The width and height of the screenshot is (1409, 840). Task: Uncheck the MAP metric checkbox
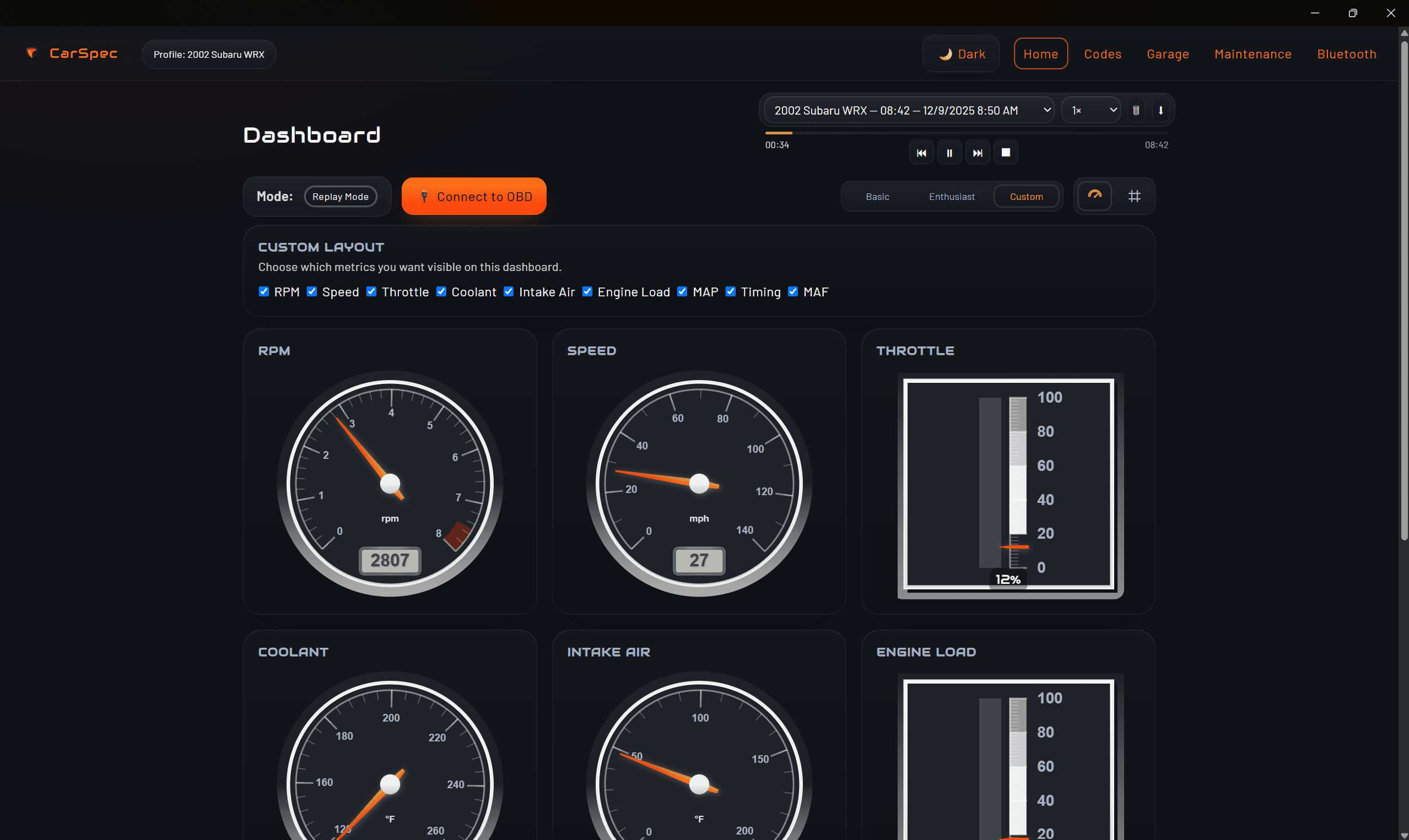coord(682,291)
